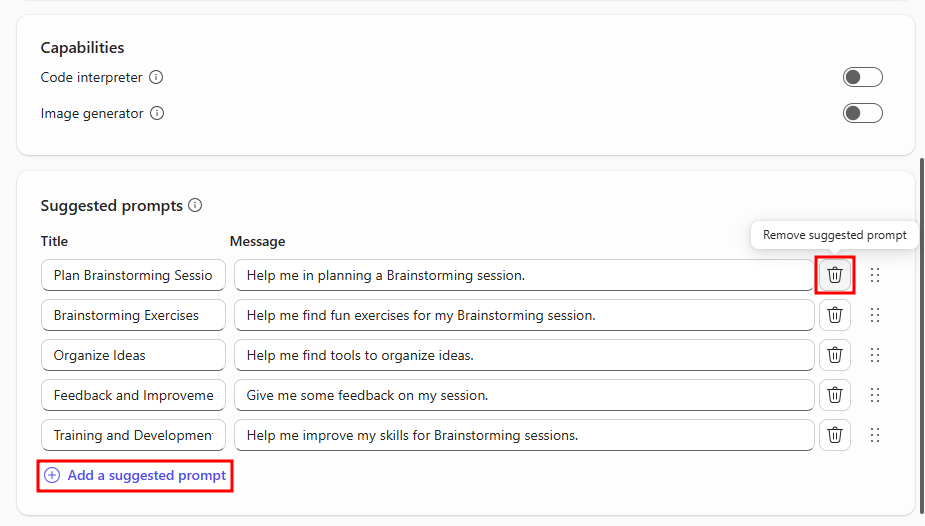The width and height of the screenshot is (925, 526).
Task: Show info for Suggested prompts heading
Action: click(195, 205)
